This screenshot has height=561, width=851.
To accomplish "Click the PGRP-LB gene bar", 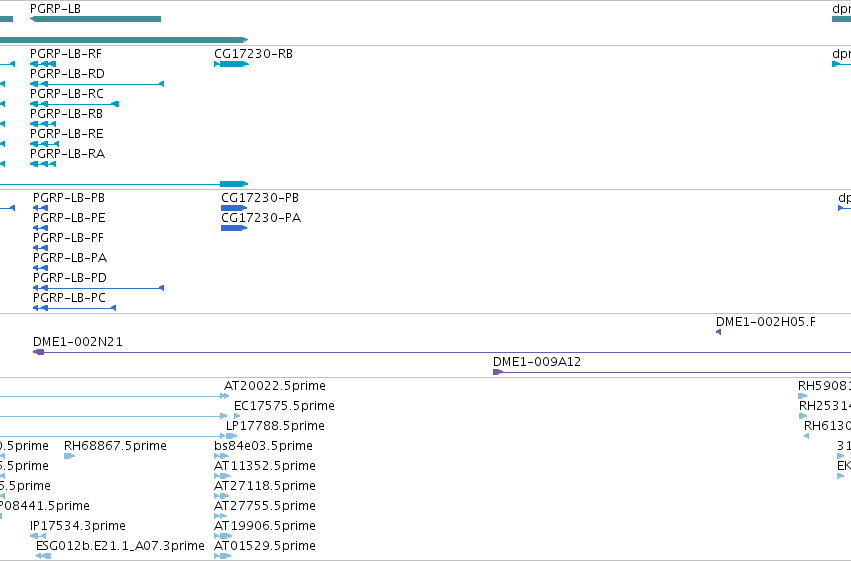I will tap(96, 19).
